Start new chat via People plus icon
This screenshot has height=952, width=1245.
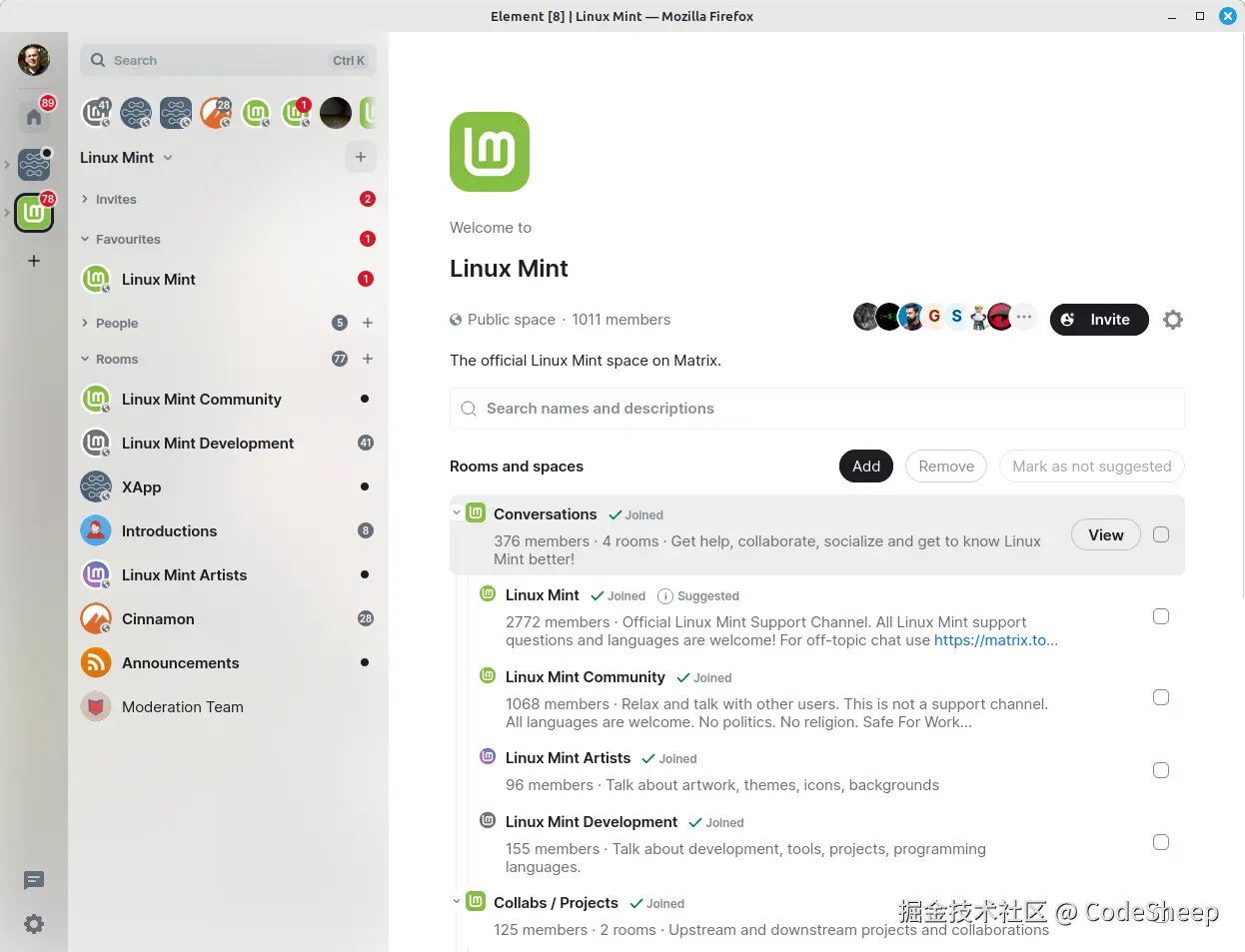point(368,323)
